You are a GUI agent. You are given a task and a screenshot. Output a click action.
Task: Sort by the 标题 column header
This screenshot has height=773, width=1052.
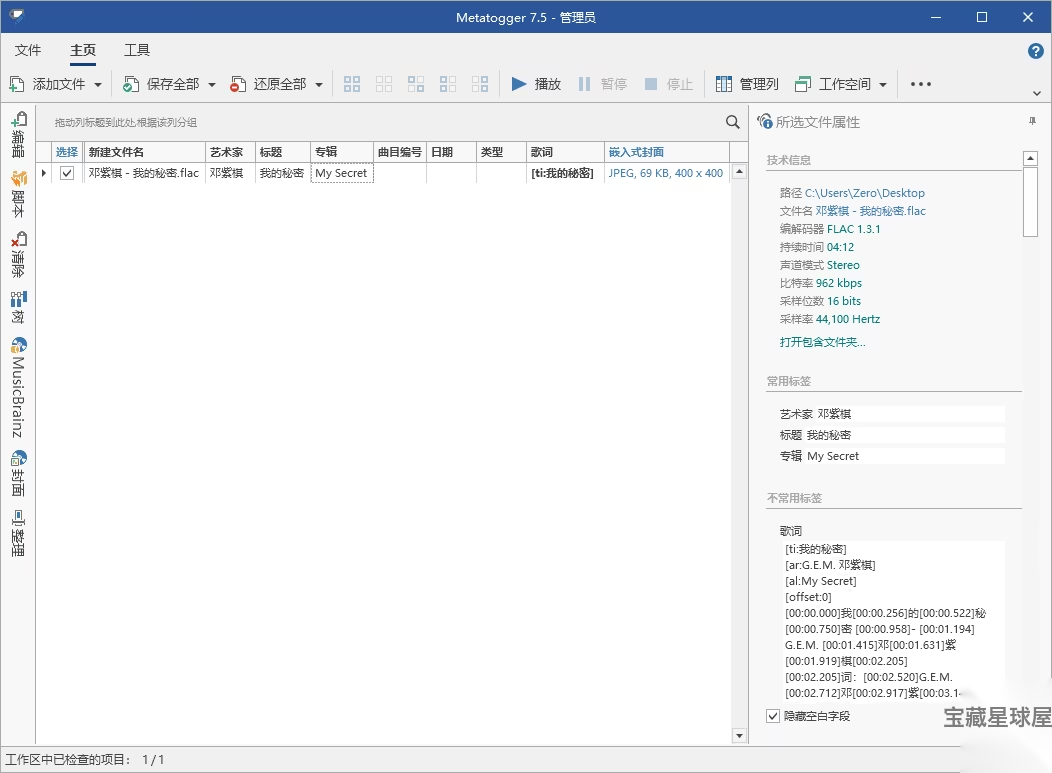coord(282,152)
